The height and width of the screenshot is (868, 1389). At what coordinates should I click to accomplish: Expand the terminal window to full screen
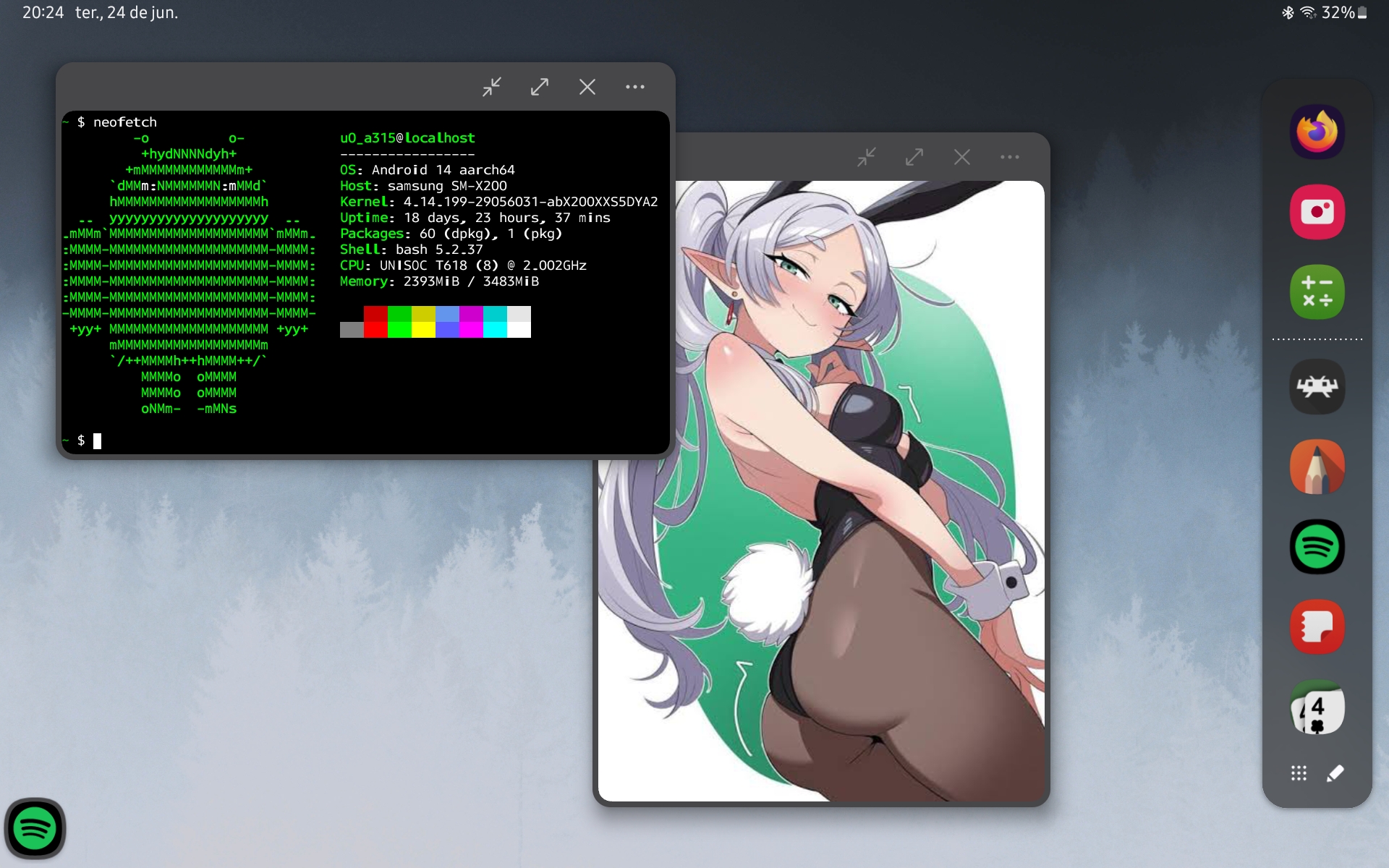540,87
